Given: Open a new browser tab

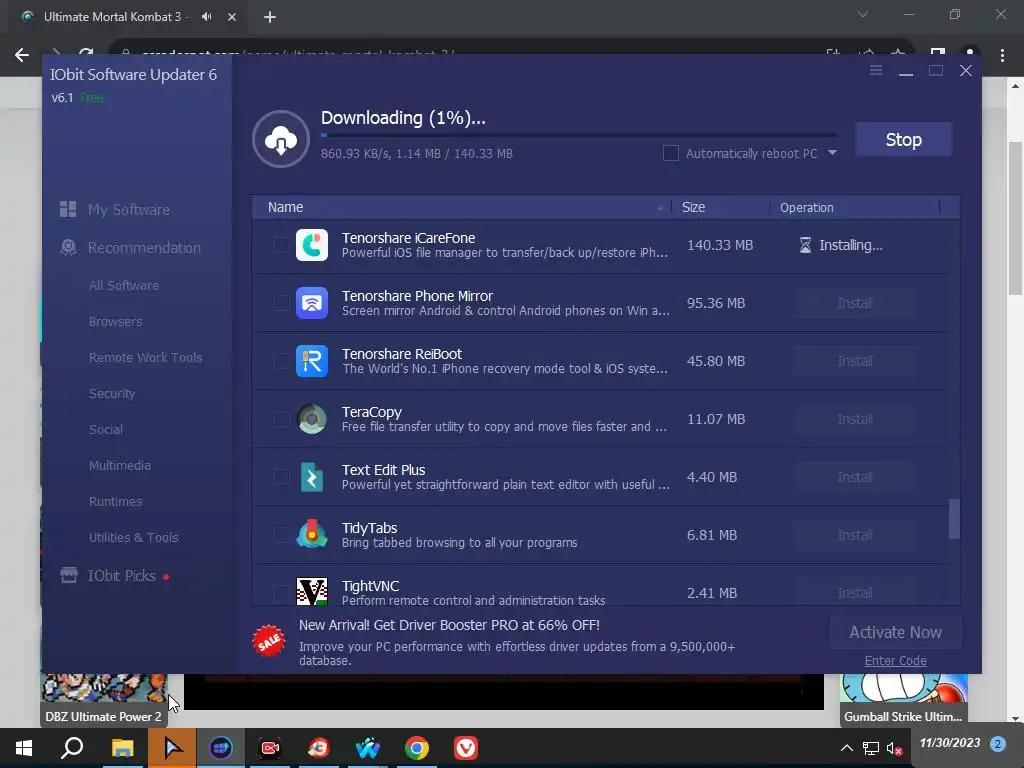Looking at the screenshot, I should pos(270,17).
